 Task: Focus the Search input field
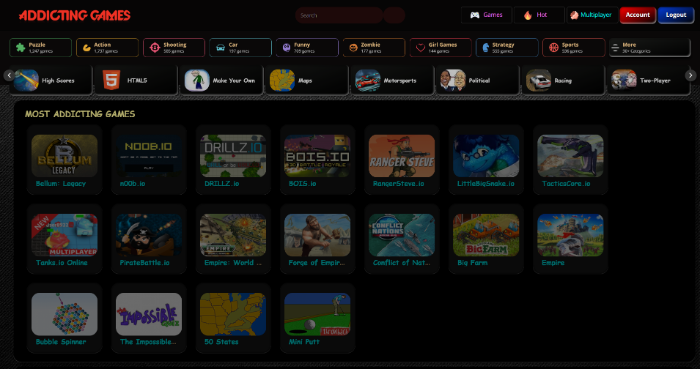click(339, 15)
